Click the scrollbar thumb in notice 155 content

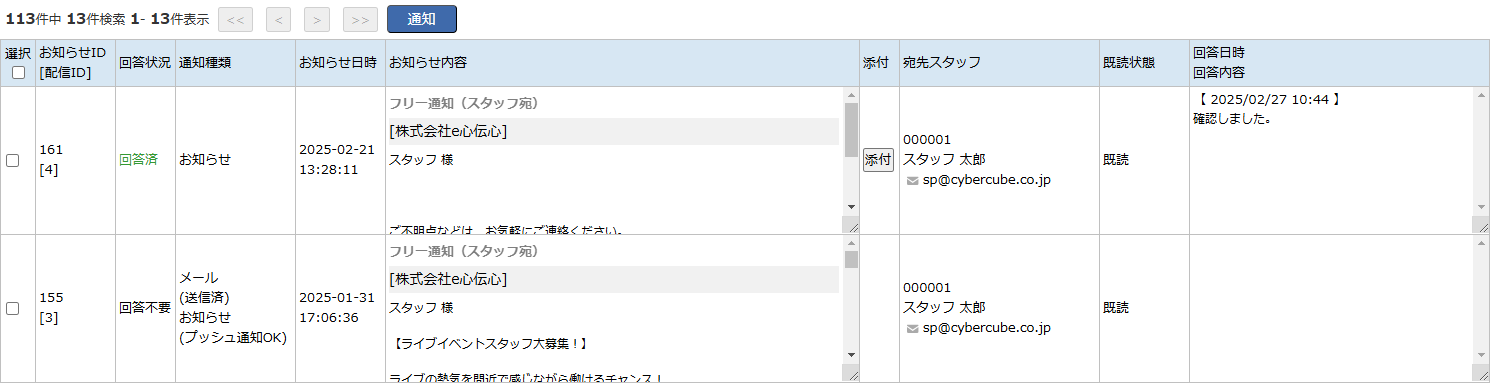[851, 259]
